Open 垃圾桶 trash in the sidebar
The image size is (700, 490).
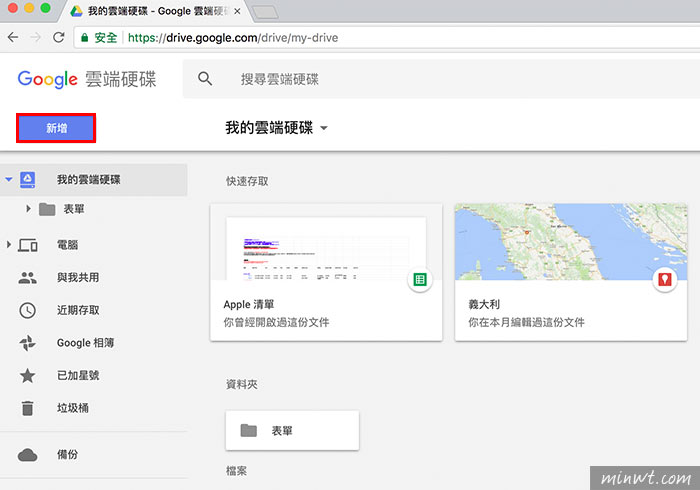point(73,408)
